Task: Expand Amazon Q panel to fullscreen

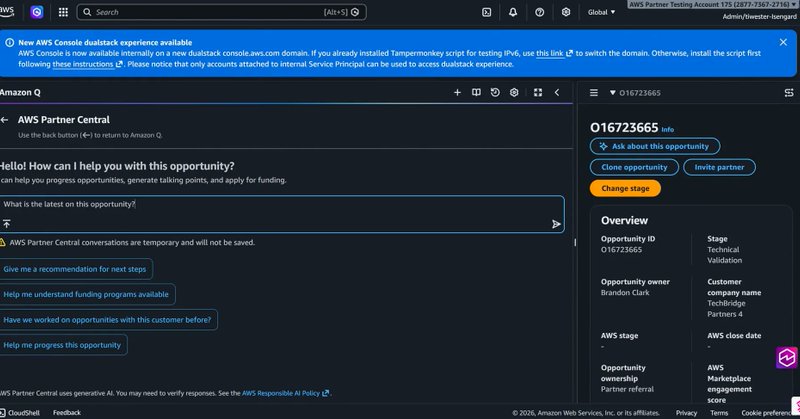Action: [x=538, y=92]
